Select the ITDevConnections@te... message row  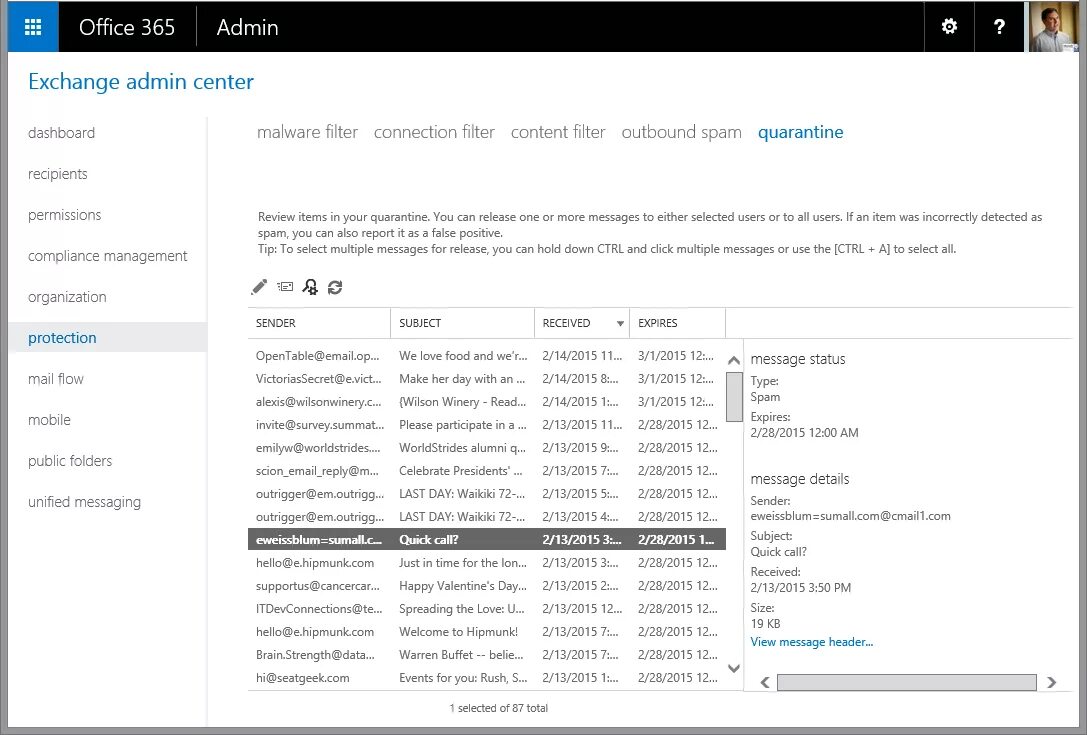(x=487, y=608)
